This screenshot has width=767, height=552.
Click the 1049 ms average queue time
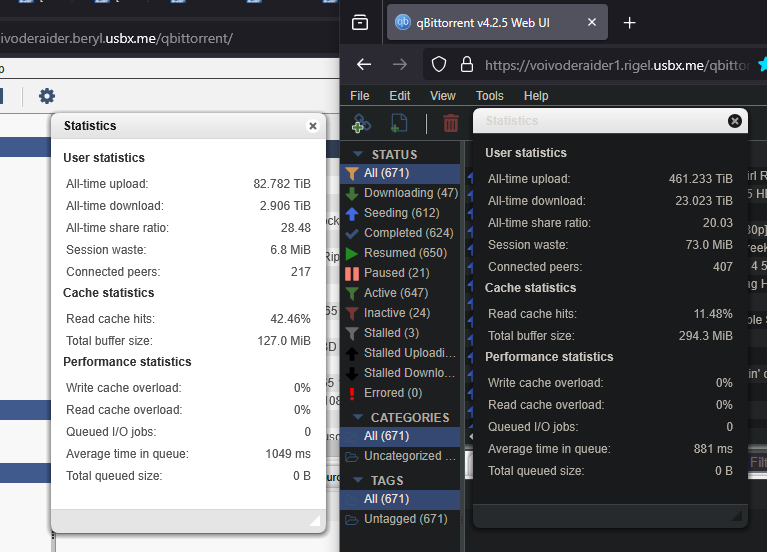(x=288, y=454)
